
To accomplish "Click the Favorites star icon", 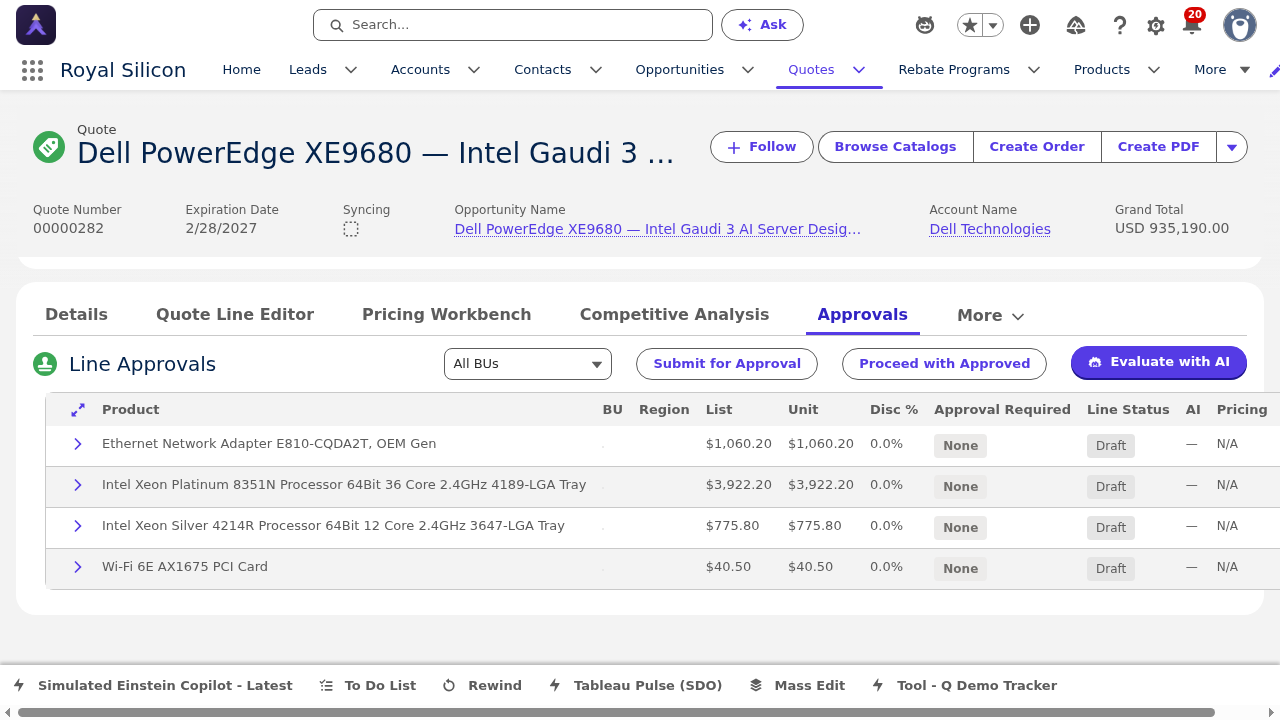I will [x=969, y=25].
